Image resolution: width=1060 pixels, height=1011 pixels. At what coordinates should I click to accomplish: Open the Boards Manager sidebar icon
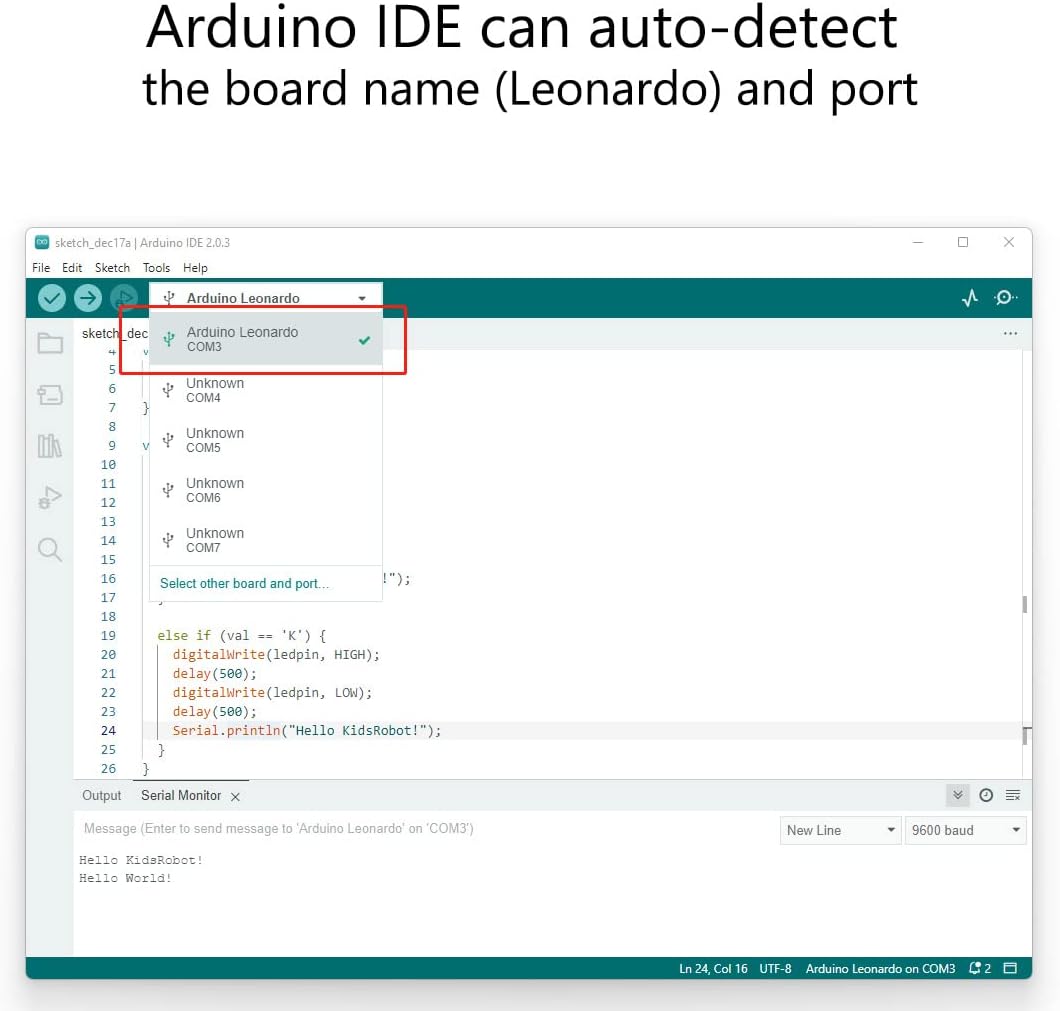tap(50, 395)
